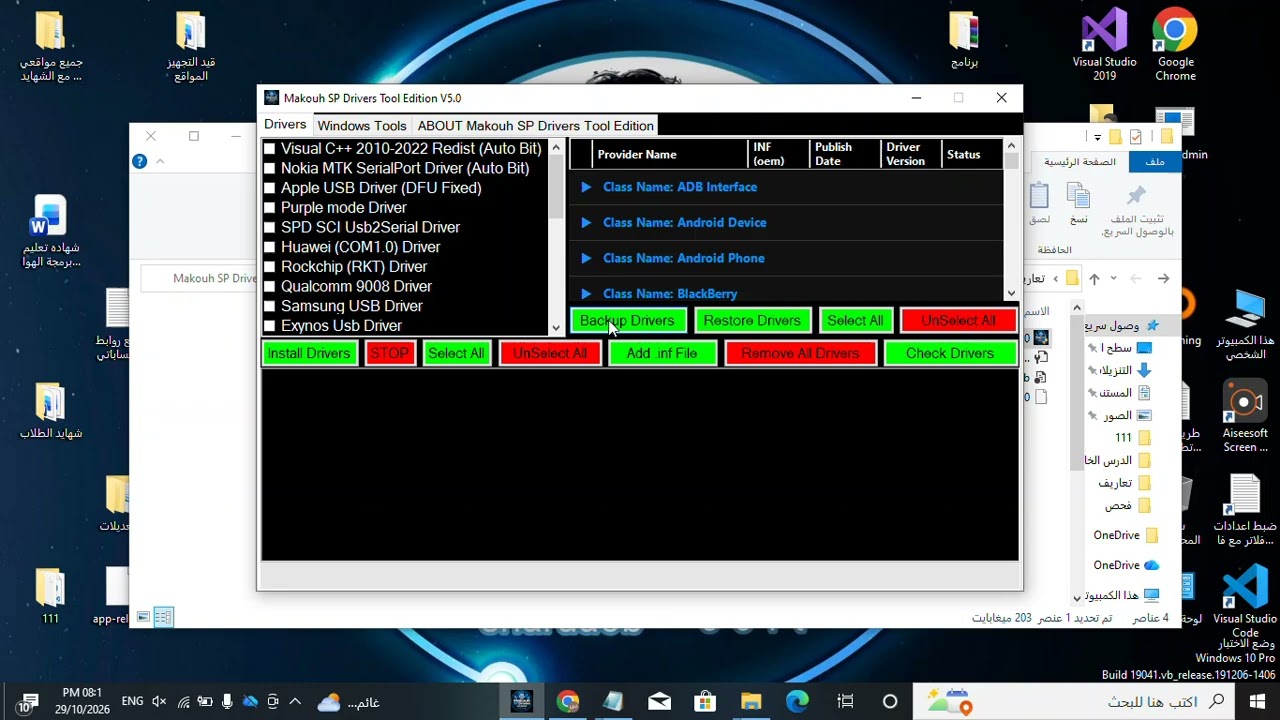Click the weather widget in taskbar
The image size is (1280, 720).
click(348, 703)
